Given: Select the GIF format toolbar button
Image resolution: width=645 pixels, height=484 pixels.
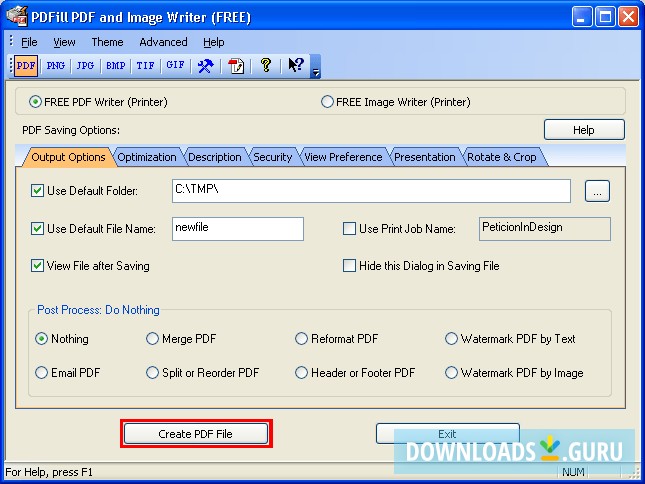Looking at the screenshot, I should 175,66.
